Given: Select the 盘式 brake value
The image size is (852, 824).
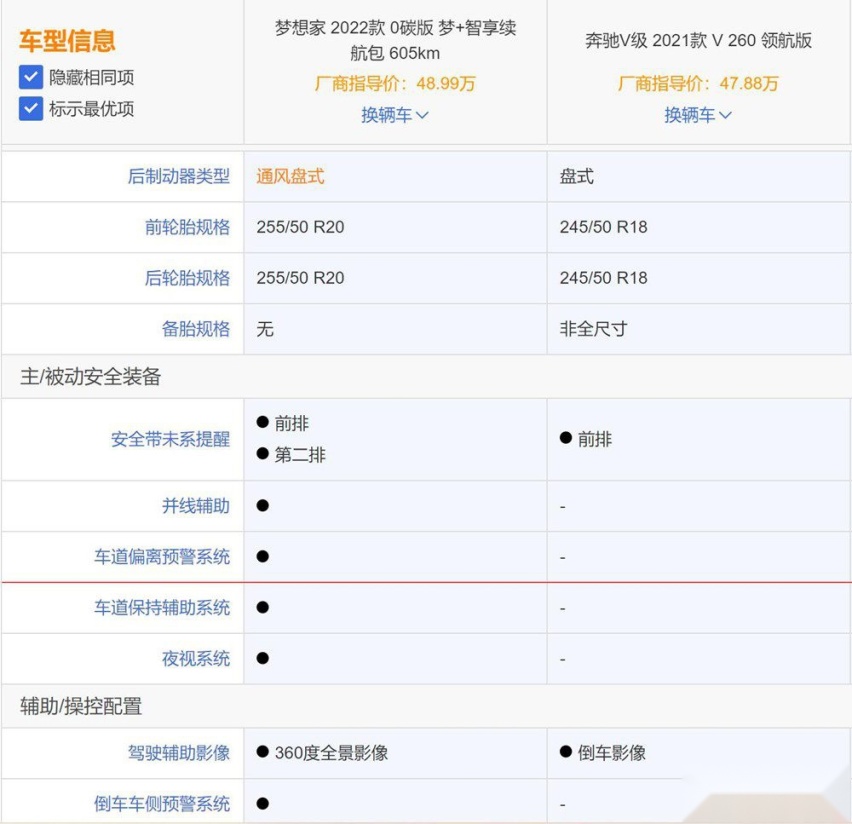Looking at the screenshot, I should coord(577,176).
